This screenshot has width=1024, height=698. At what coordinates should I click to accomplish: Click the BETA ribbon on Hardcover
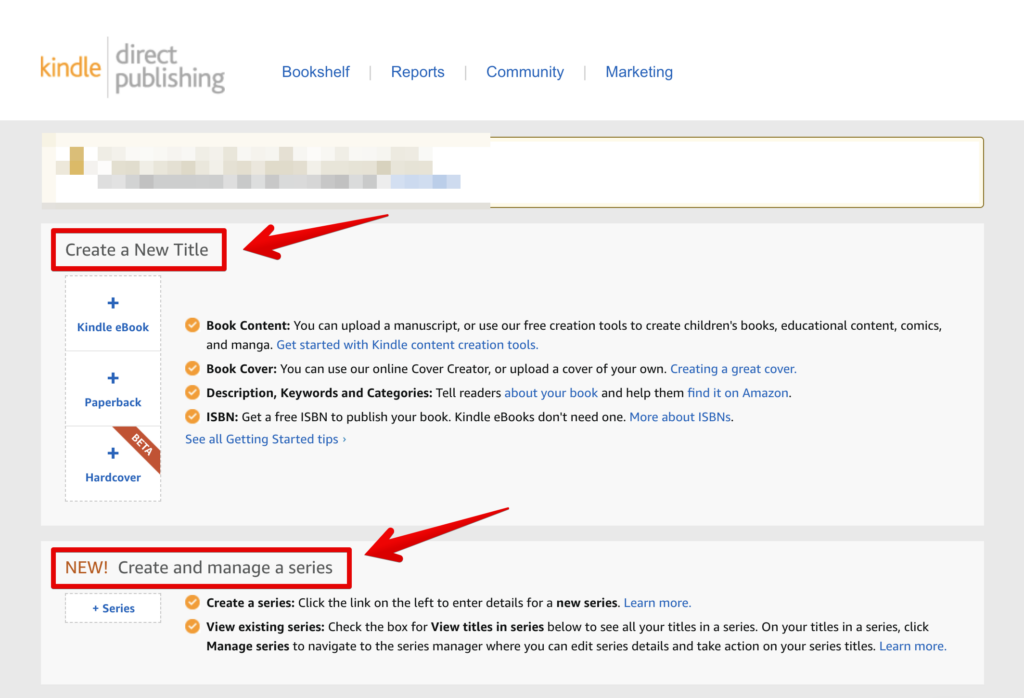(142, 445)
